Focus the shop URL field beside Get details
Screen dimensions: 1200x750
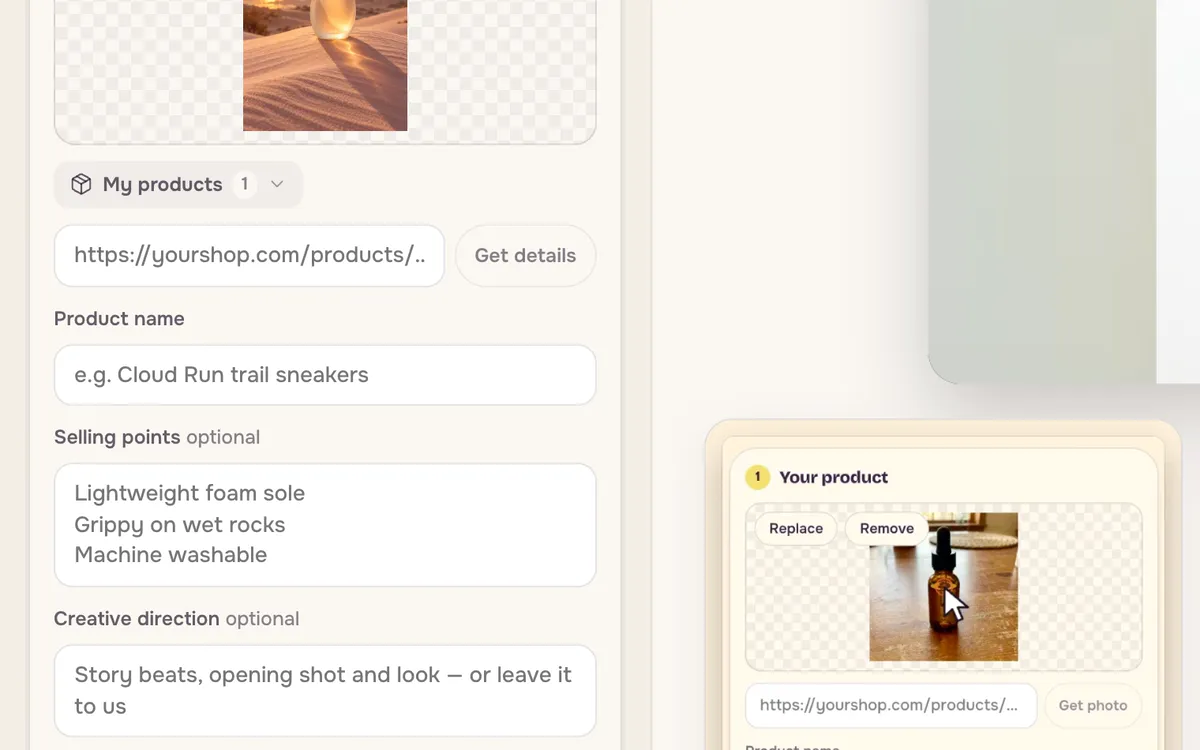[249, 255]
